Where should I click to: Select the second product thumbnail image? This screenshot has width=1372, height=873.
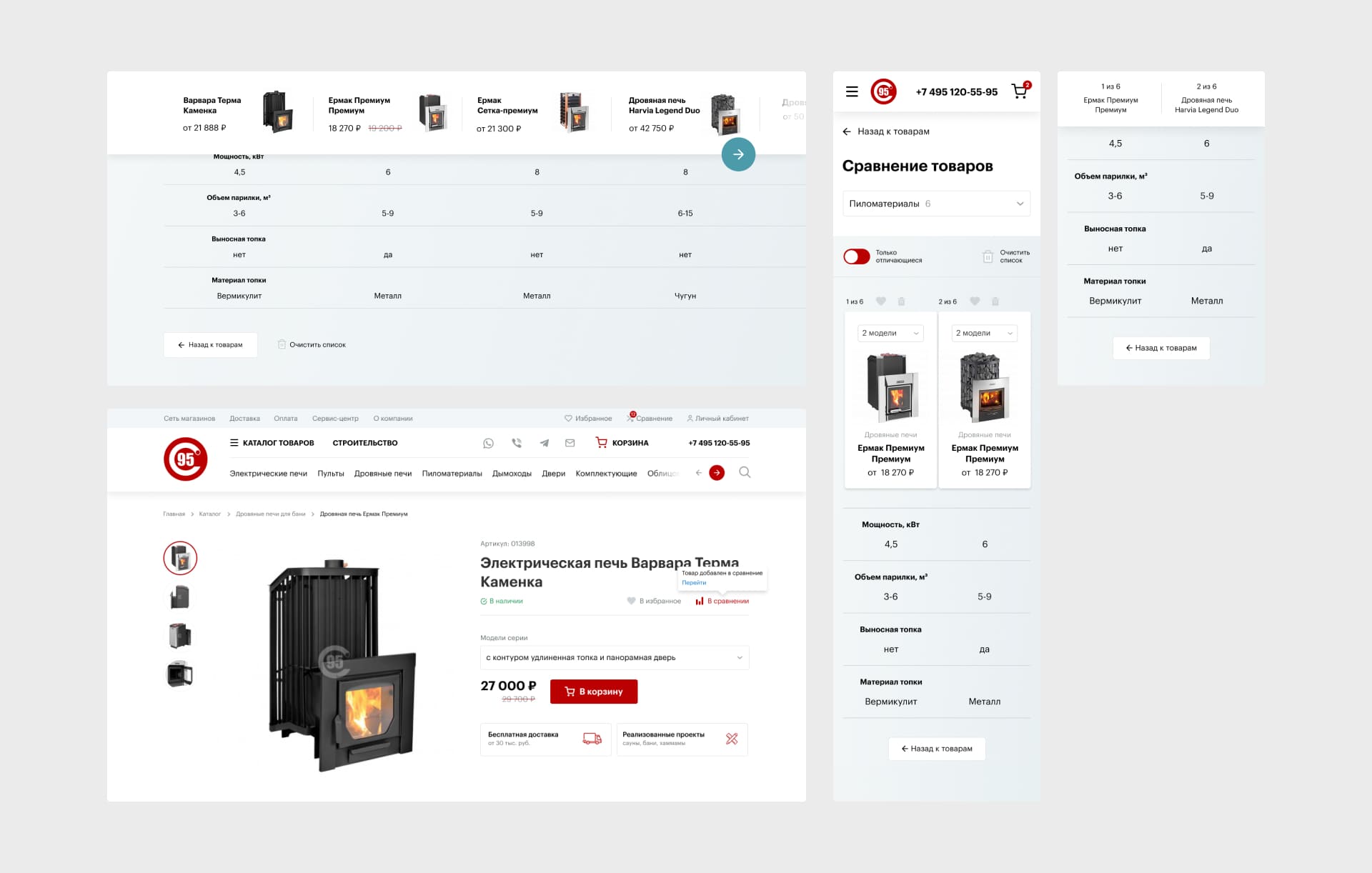pyautogui.click(x=180, y=597)
